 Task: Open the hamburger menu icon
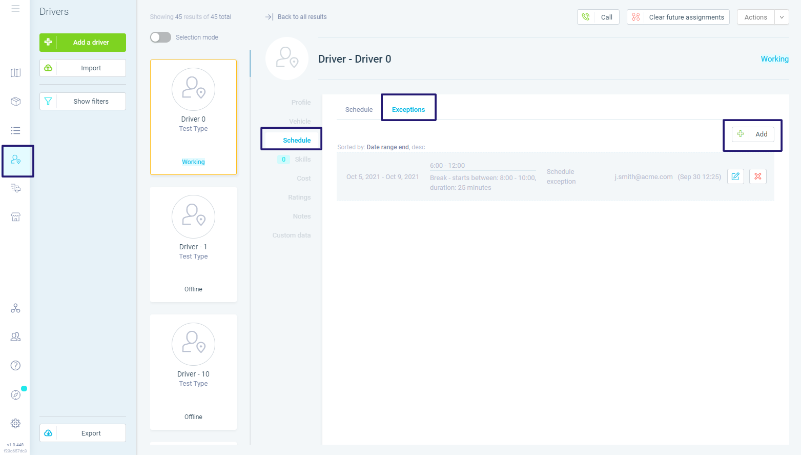pyautogui.click(x=15, y=9)
